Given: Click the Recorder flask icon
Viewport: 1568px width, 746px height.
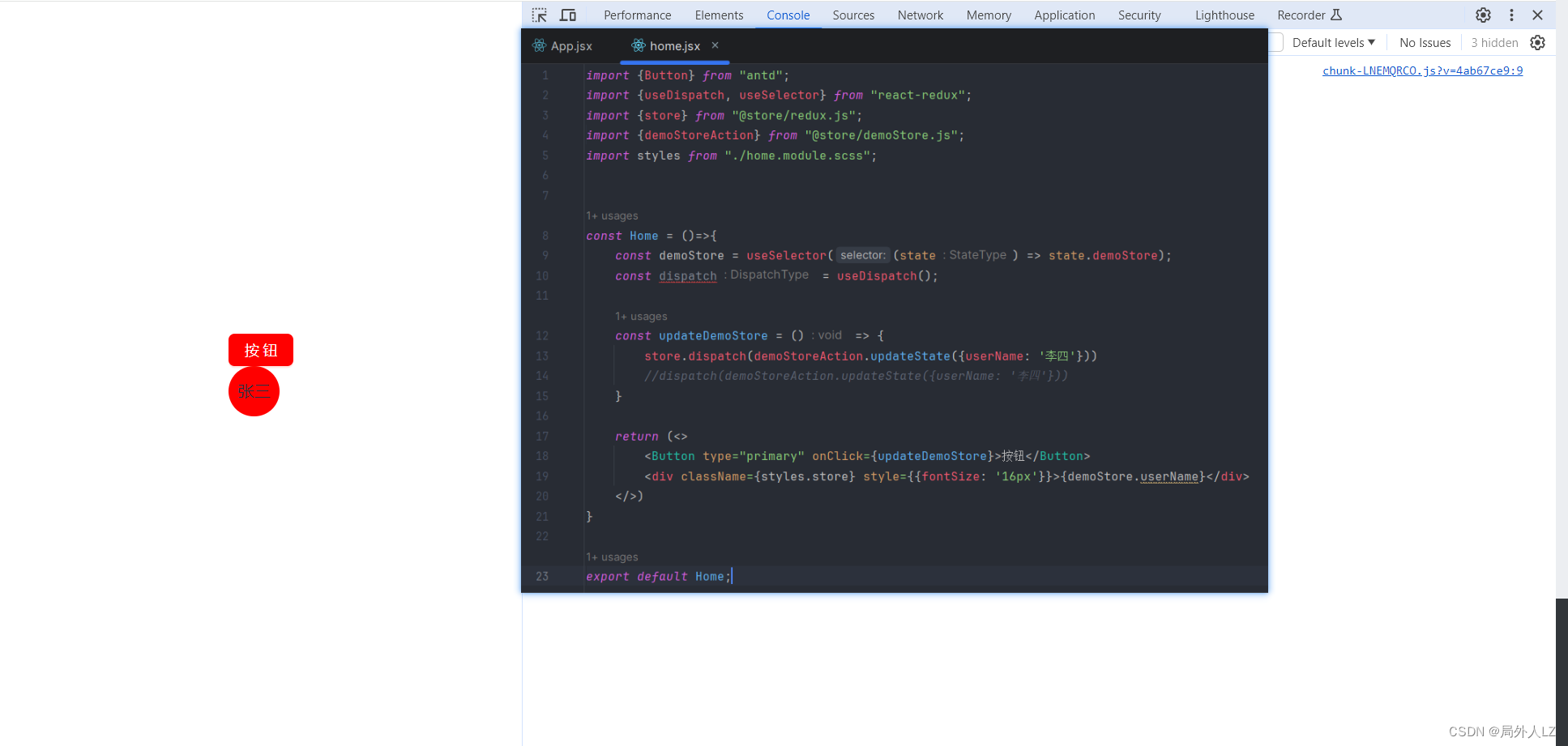Looking at the screenshot, I should [1336, 15].
